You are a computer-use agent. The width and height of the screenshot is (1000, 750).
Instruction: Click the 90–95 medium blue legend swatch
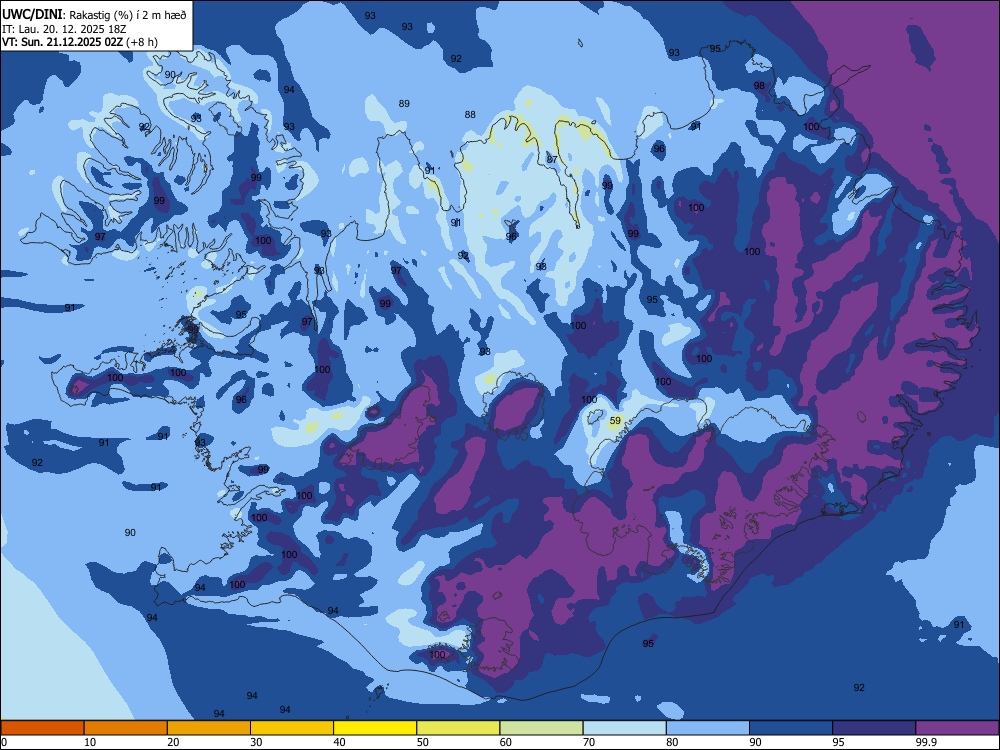tap(791, 728)
